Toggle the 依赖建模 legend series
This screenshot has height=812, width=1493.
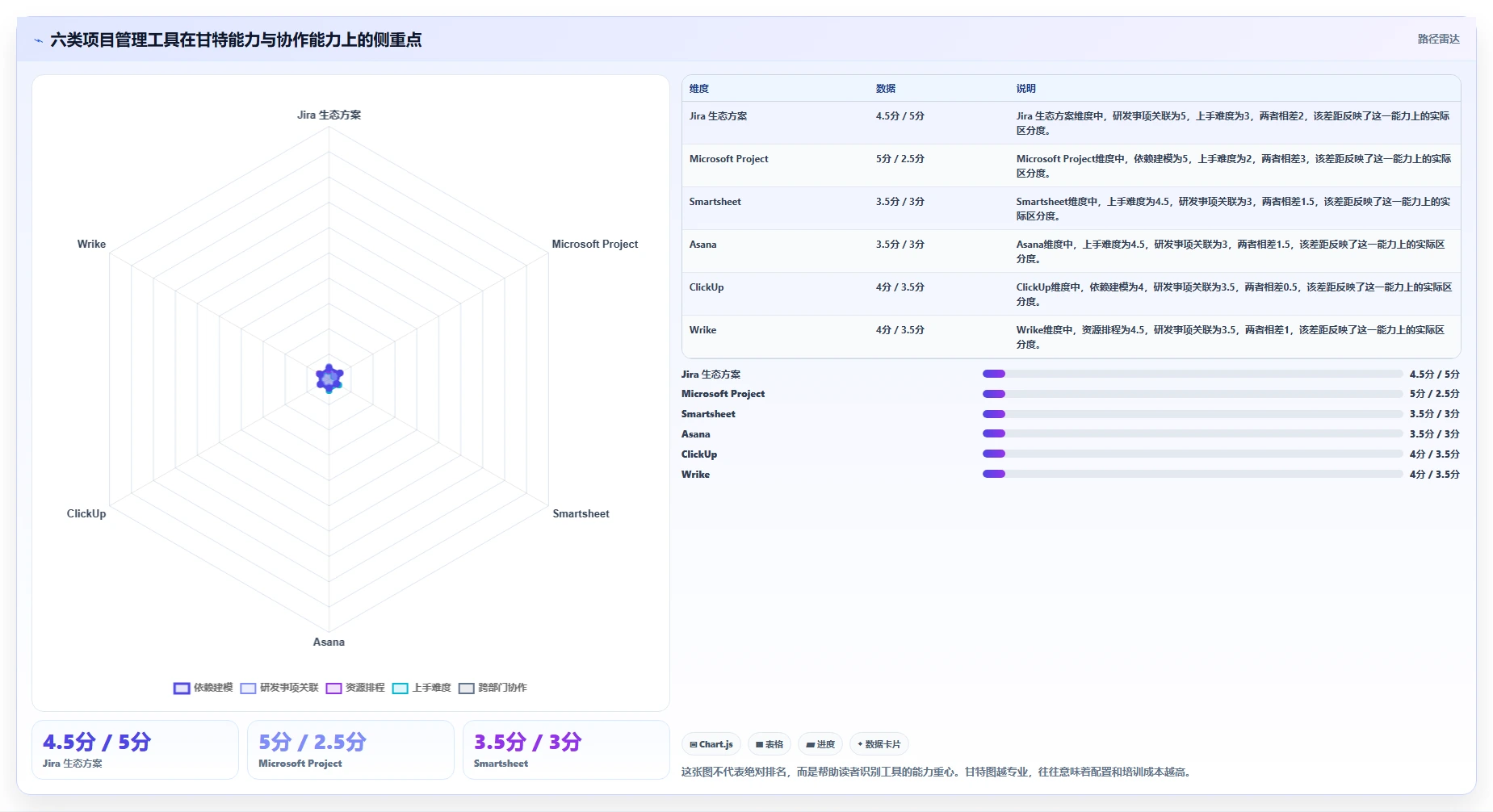pyautogui.click(x=203, y=688)
